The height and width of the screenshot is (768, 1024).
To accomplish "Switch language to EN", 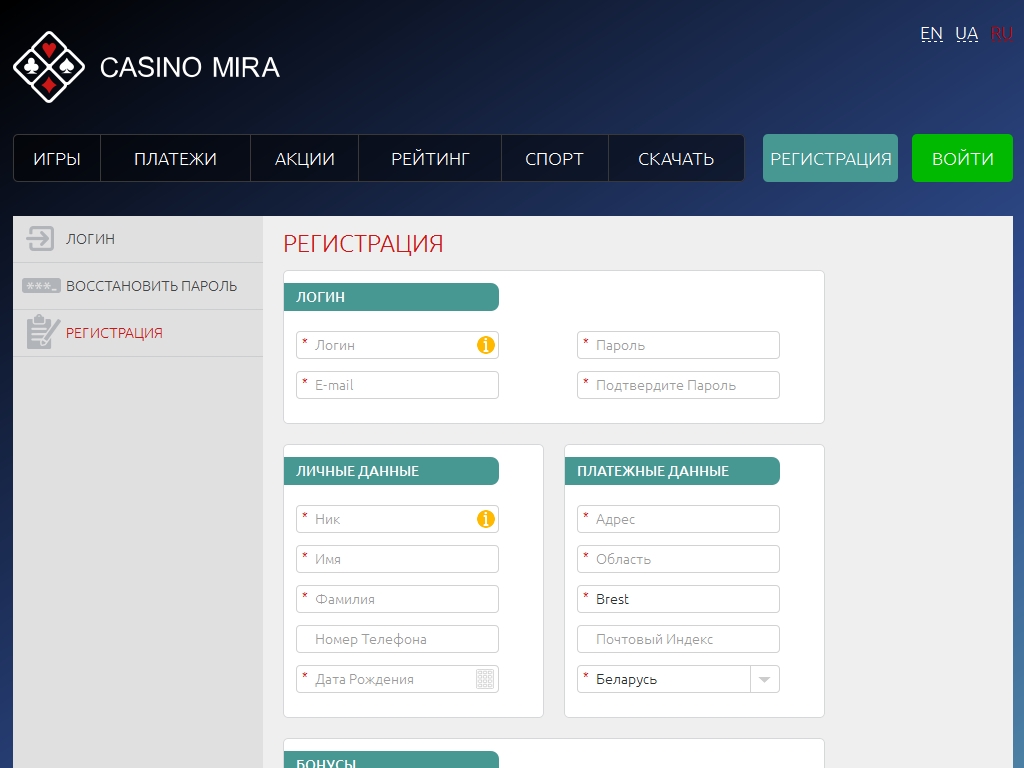I will click(x=931, y=34).
